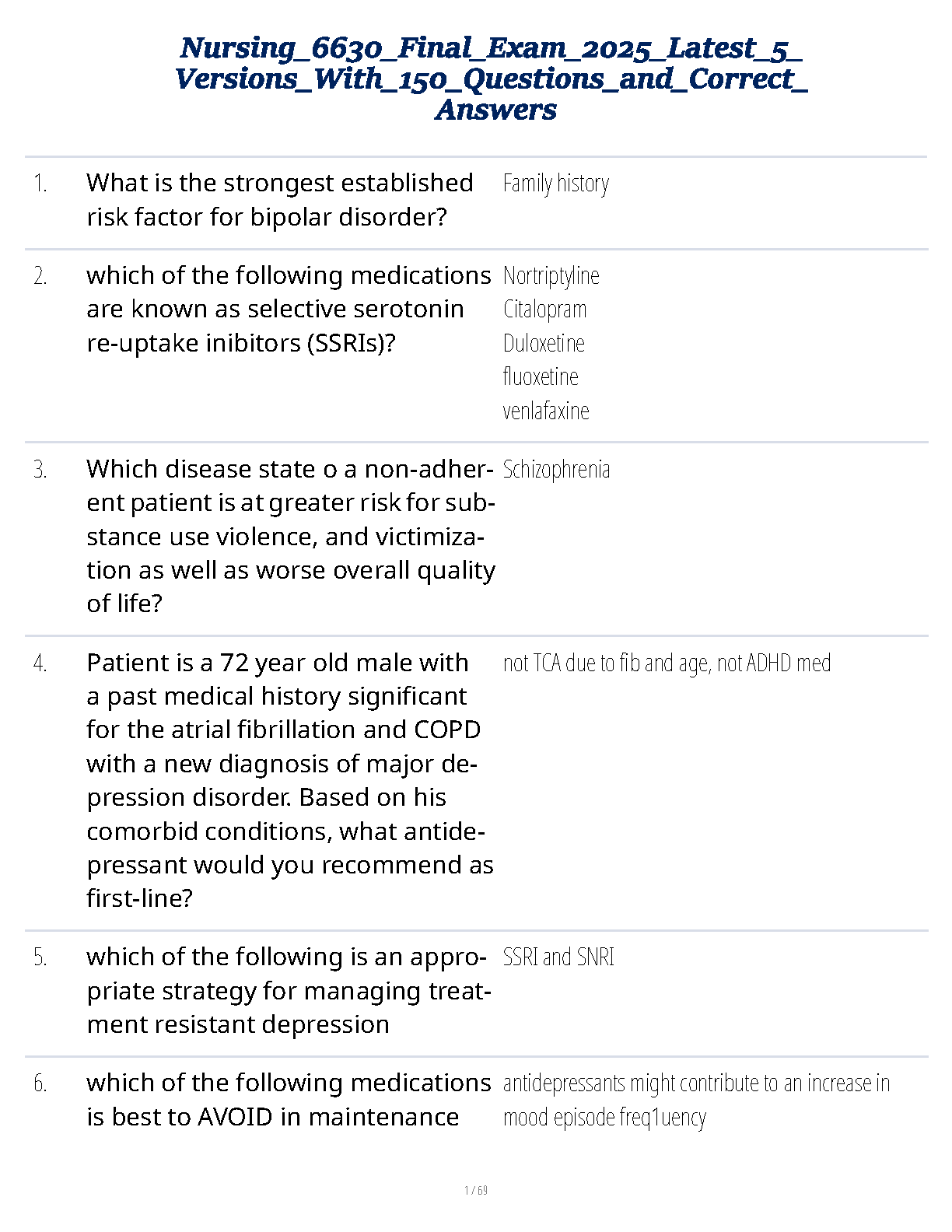Select the "Schizophrenia" answer

point(556,470)
